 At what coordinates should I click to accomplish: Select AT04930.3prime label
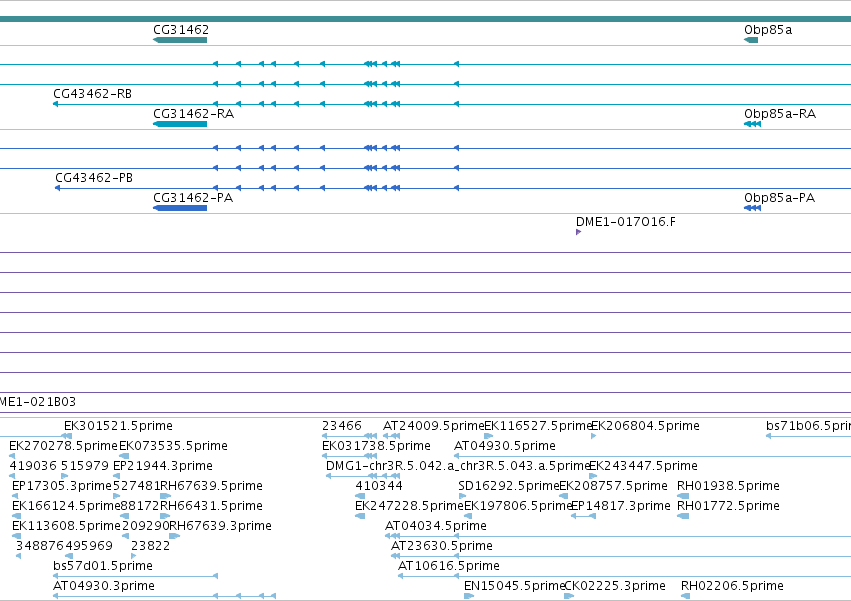[104, 586]
